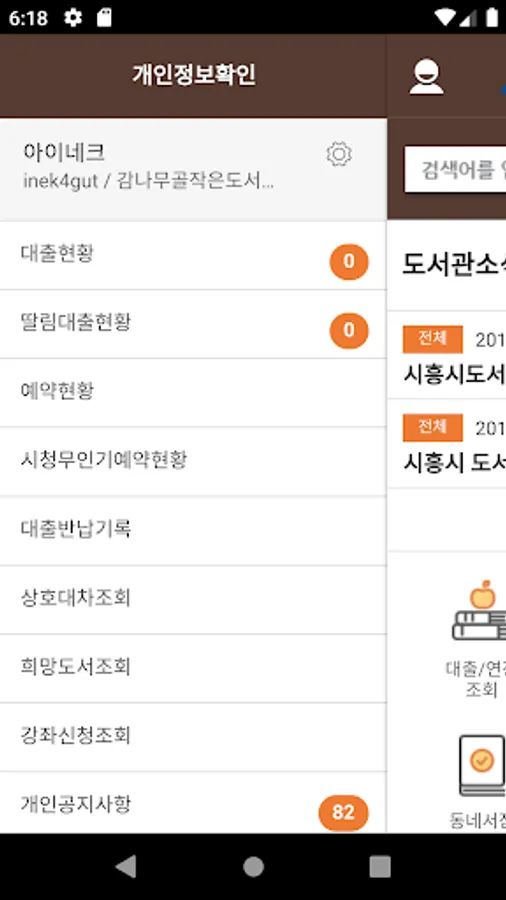Open the first 시흥시도서 notice link
This screenshot has width=506, height=900.
(x=454, y=374)
